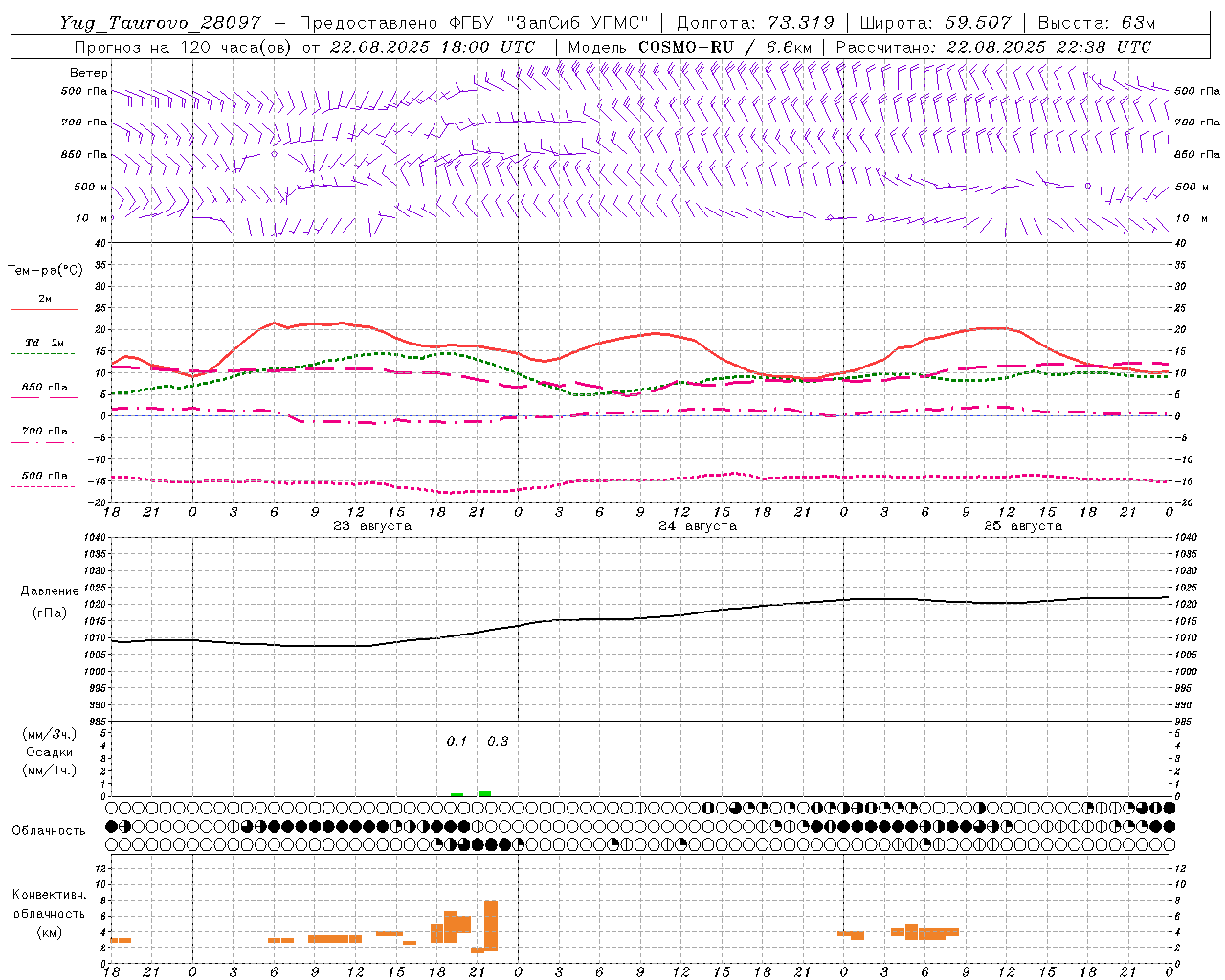The height and width of the screenshot is (980, 1225).
Task: Click the solid red line sample under "2м"
Action: click(44, 309)
